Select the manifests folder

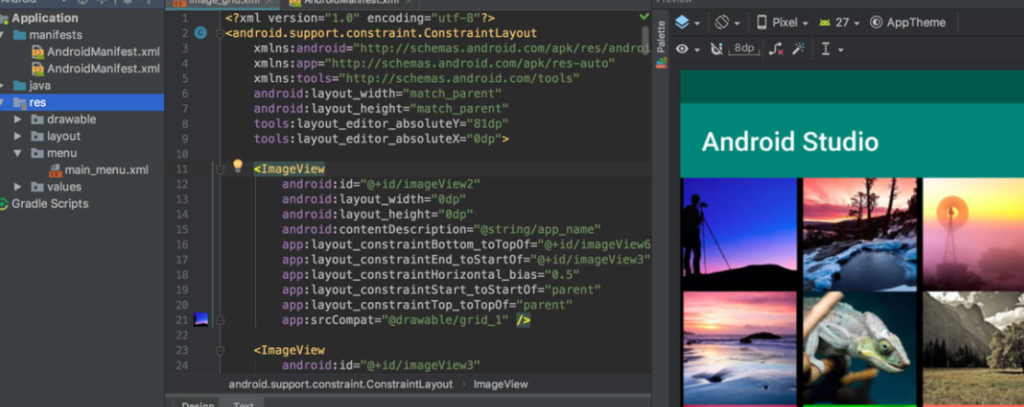[x=56, y=35]
